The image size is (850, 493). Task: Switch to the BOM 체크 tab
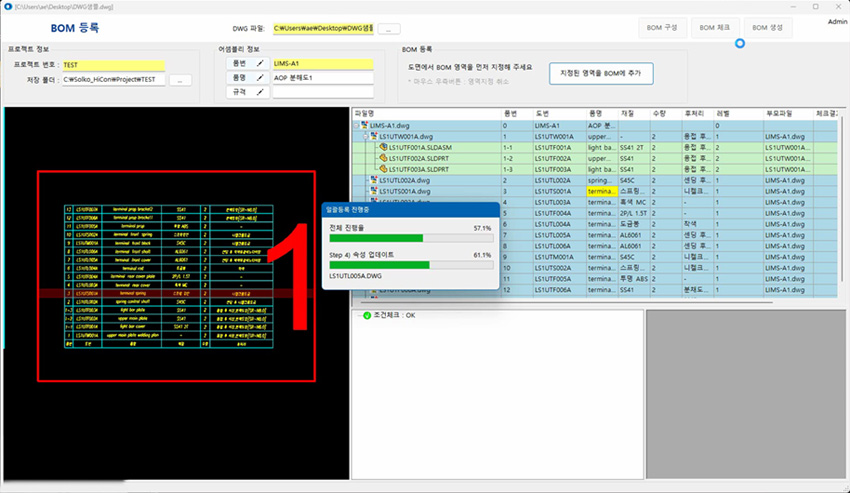pos(715,28)
